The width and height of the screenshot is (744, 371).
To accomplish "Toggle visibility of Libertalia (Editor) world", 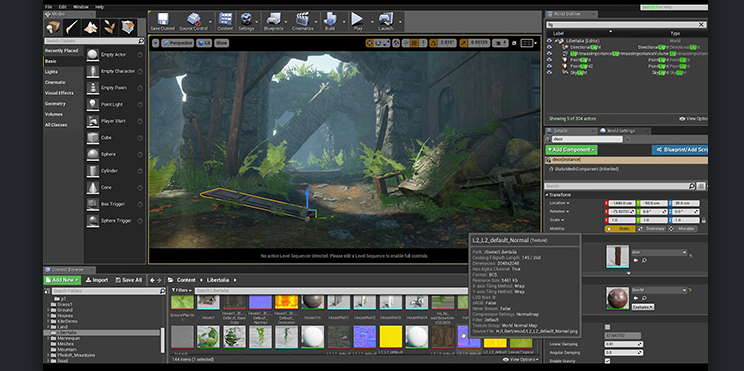I will (x=549, y=41).
